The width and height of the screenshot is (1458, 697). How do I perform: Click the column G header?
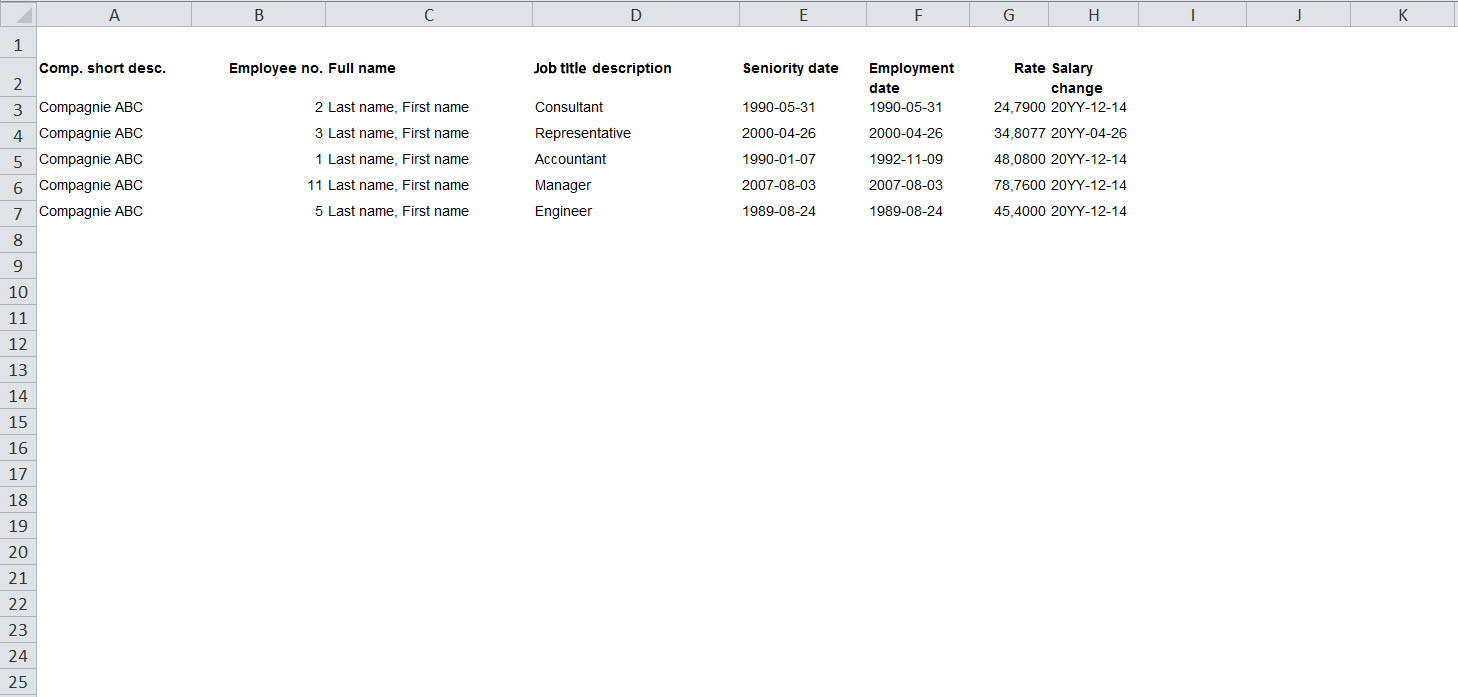[x=1008, y=14]
